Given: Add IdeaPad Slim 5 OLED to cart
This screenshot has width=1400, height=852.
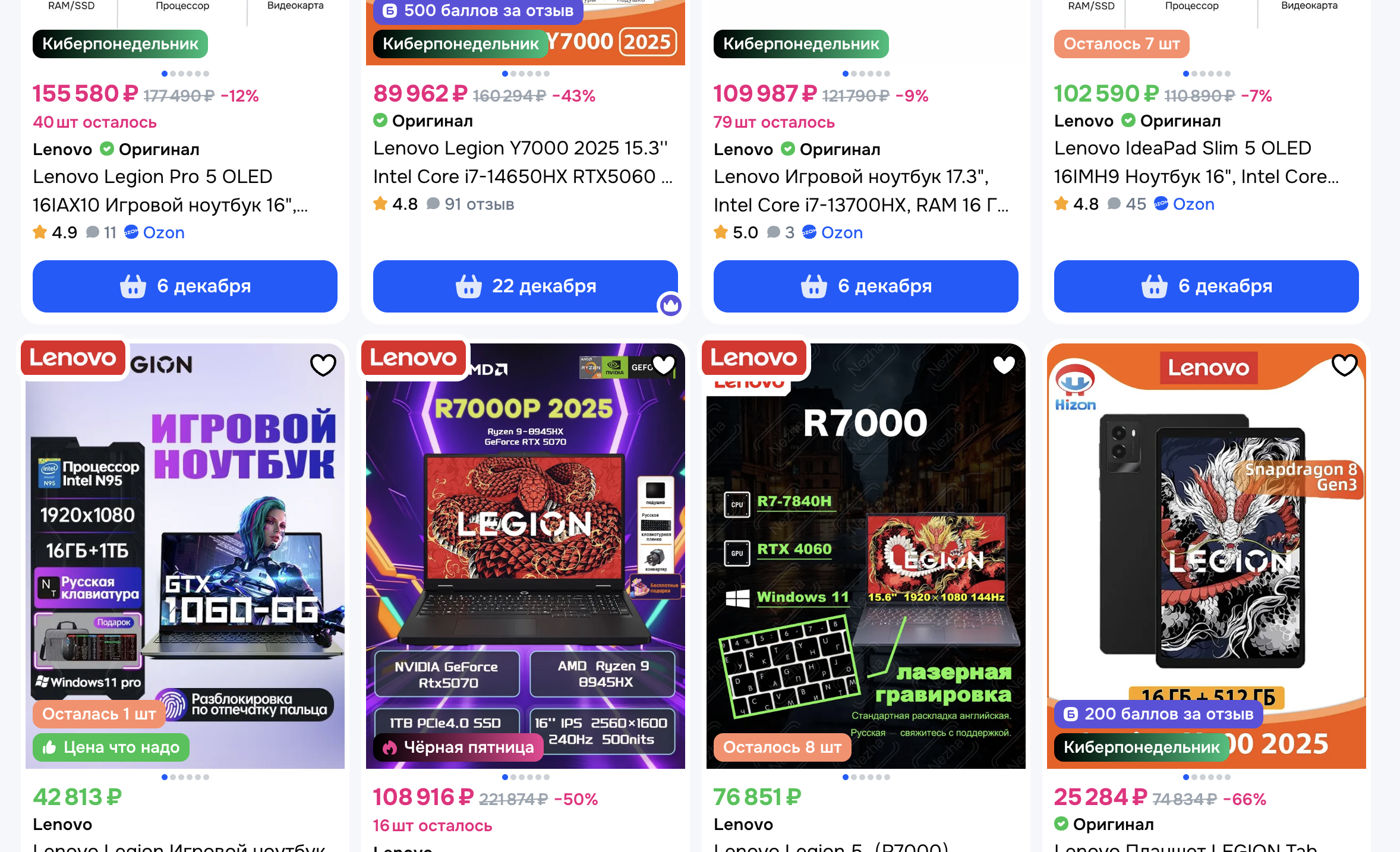Looking at the screenshot, I should (1206, 286).
